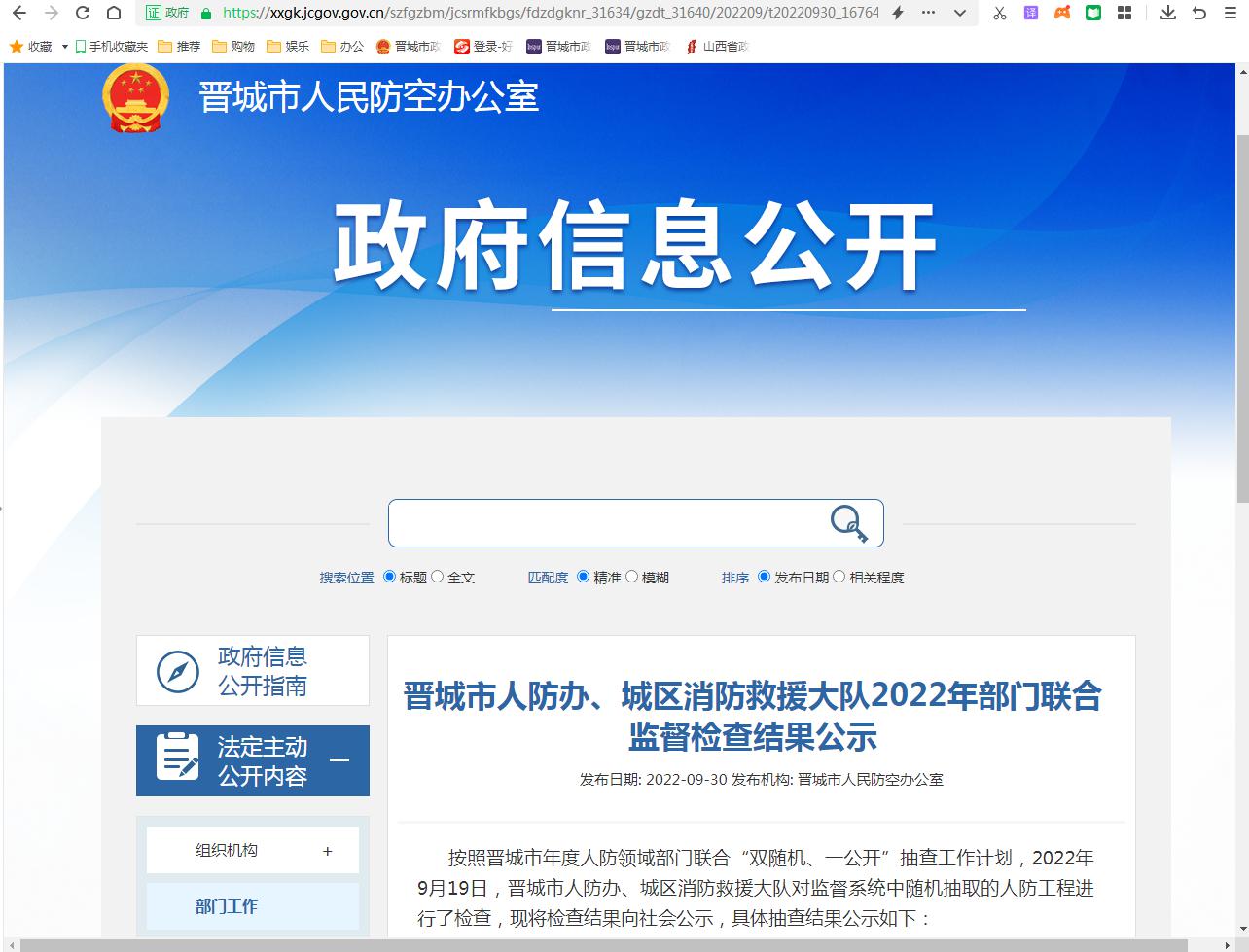Select the 模糊 match radio button
The width and height of the screenshot is (1249, 952).
click(x=632, y=577)
